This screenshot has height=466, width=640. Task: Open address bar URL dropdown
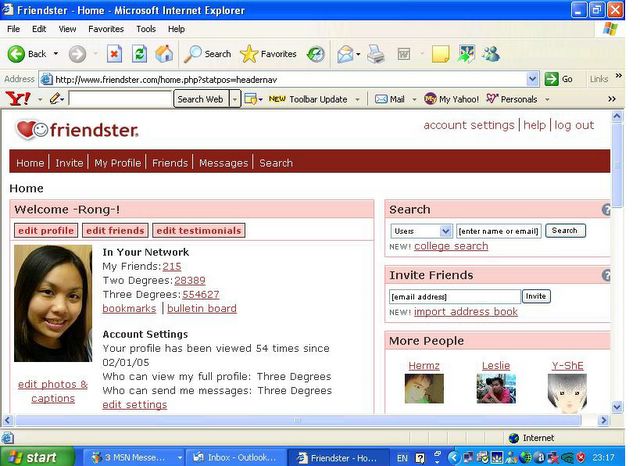(x=532, y=79)
